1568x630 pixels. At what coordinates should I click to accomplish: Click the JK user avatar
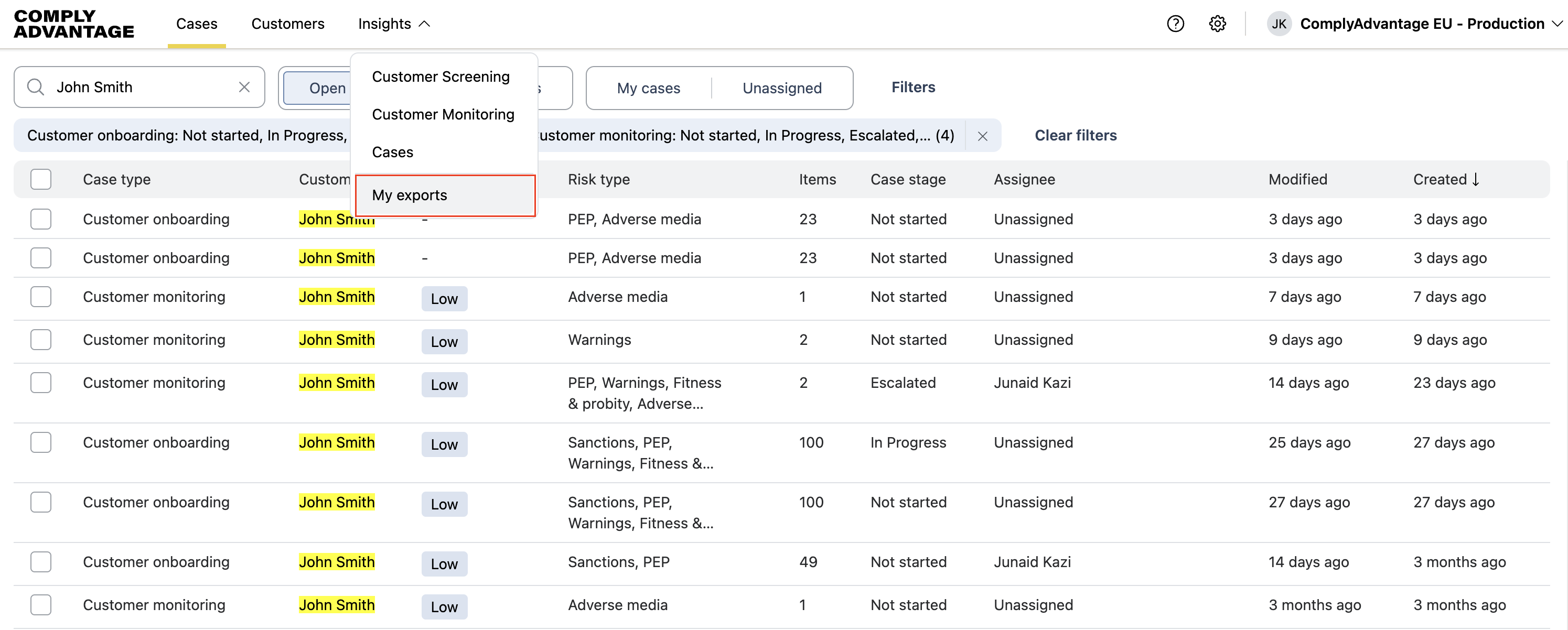[x=1279, y=24]
